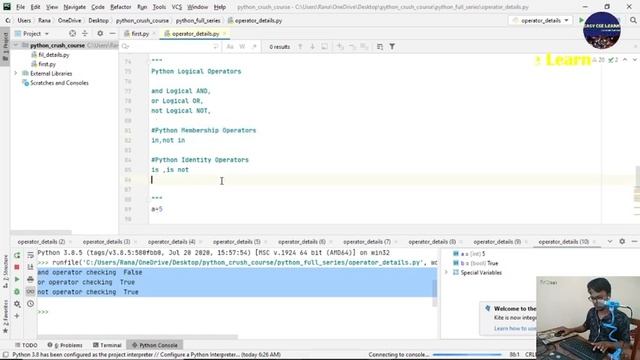Open the TODO tool window

[x=26, y=345]
